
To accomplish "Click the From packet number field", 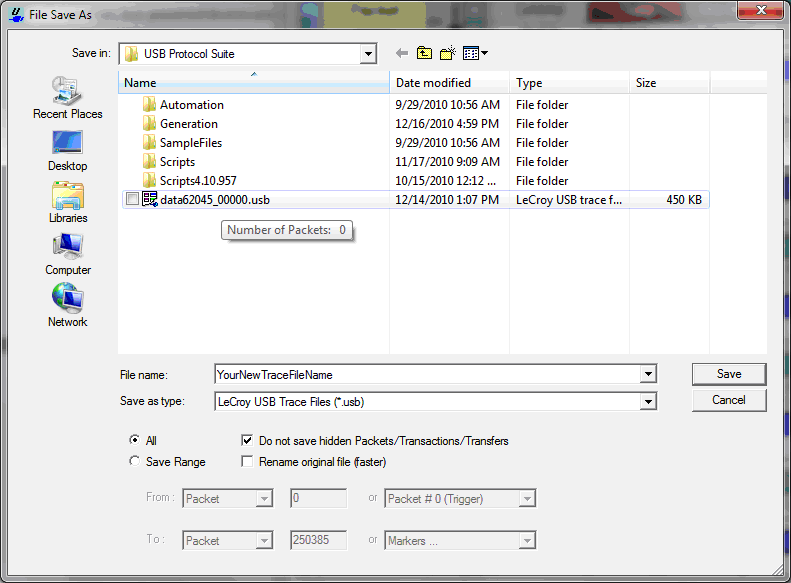I will click(318, 498).
